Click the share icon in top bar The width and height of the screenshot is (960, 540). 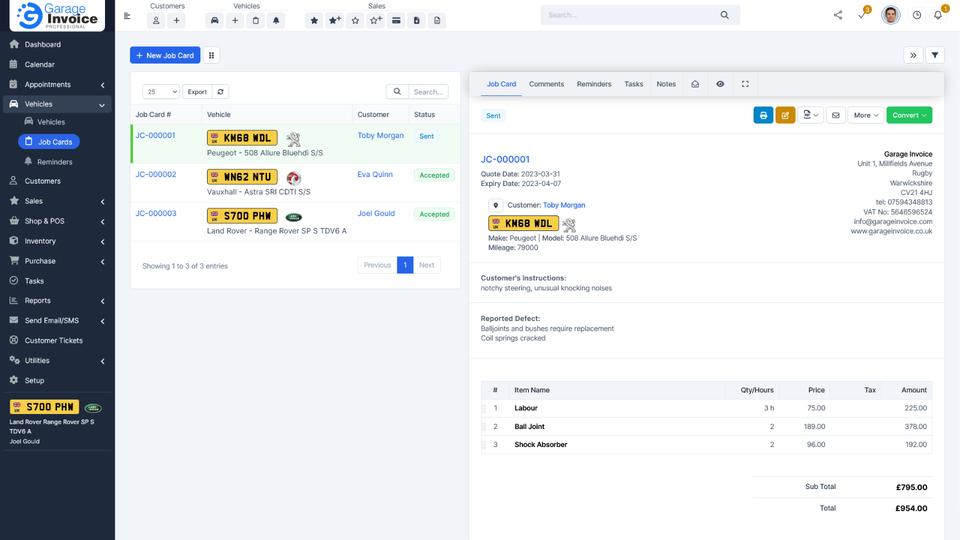click(837, 15)
